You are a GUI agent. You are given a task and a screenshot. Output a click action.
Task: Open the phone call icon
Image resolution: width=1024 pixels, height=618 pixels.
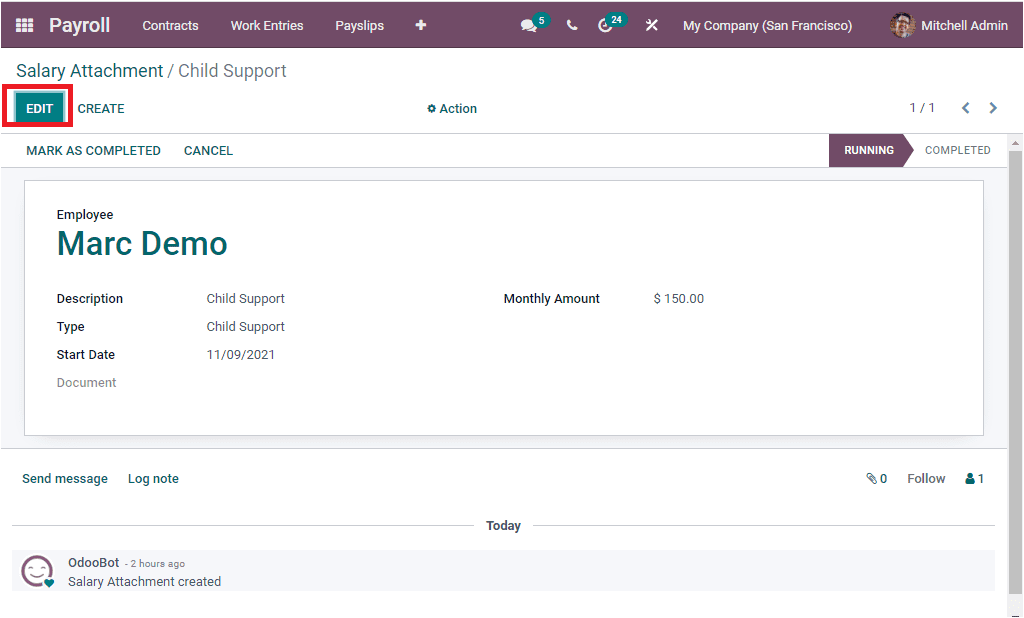571,25
